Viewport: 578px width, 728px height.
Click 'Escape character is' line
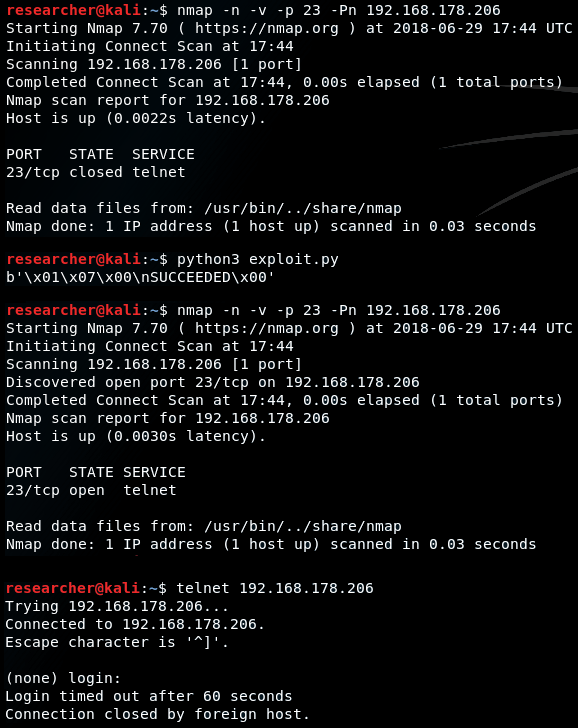(117, 642)
